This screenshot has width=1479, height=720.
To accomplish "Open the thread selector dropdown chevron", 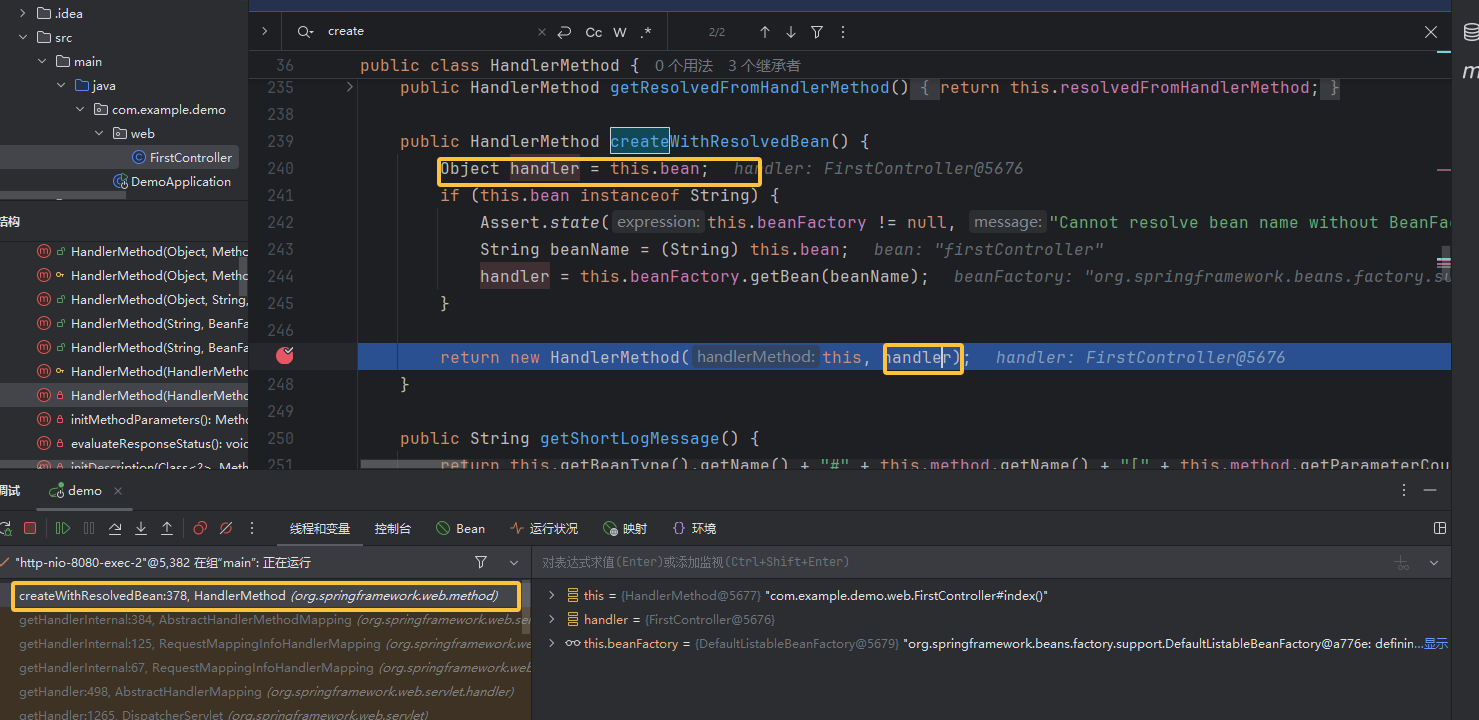I will [514, 563].
